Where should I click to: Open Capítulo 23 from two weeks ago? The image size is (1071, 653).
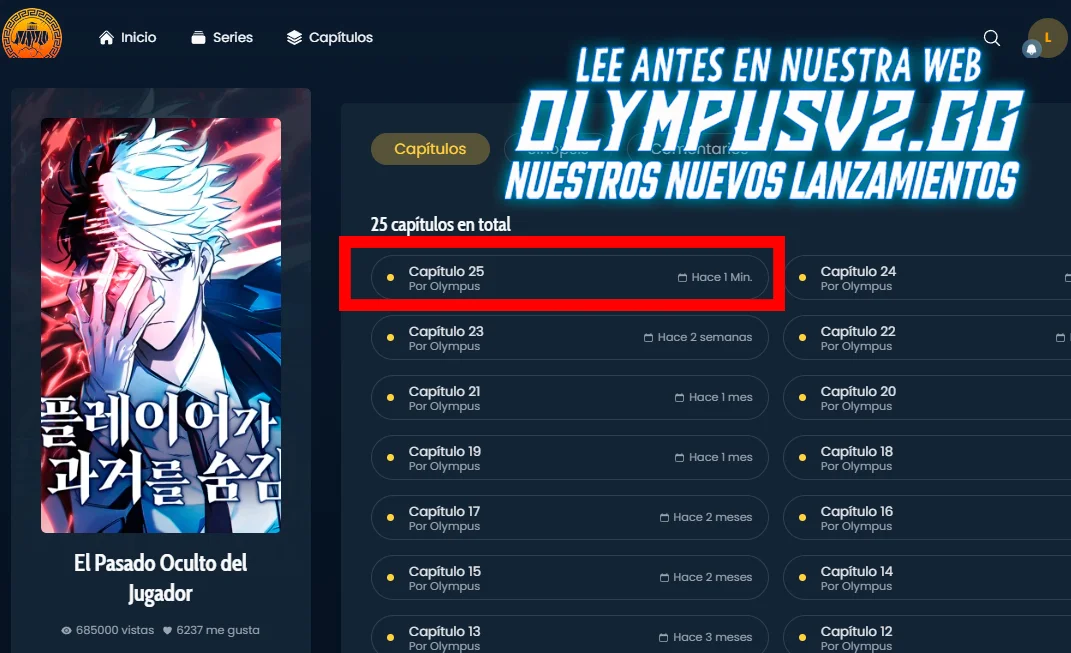coord(570,337)
